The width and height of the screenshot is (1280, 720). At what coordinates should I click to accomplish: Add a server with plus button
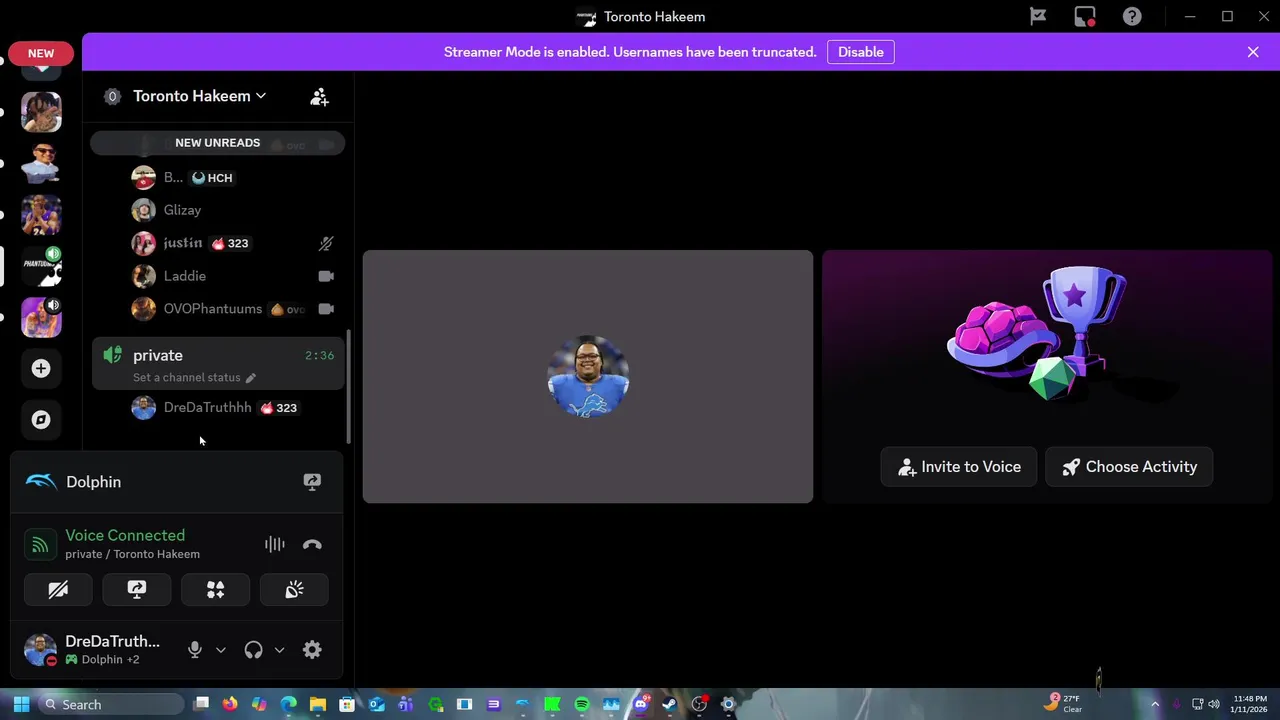tap(41, 369)
